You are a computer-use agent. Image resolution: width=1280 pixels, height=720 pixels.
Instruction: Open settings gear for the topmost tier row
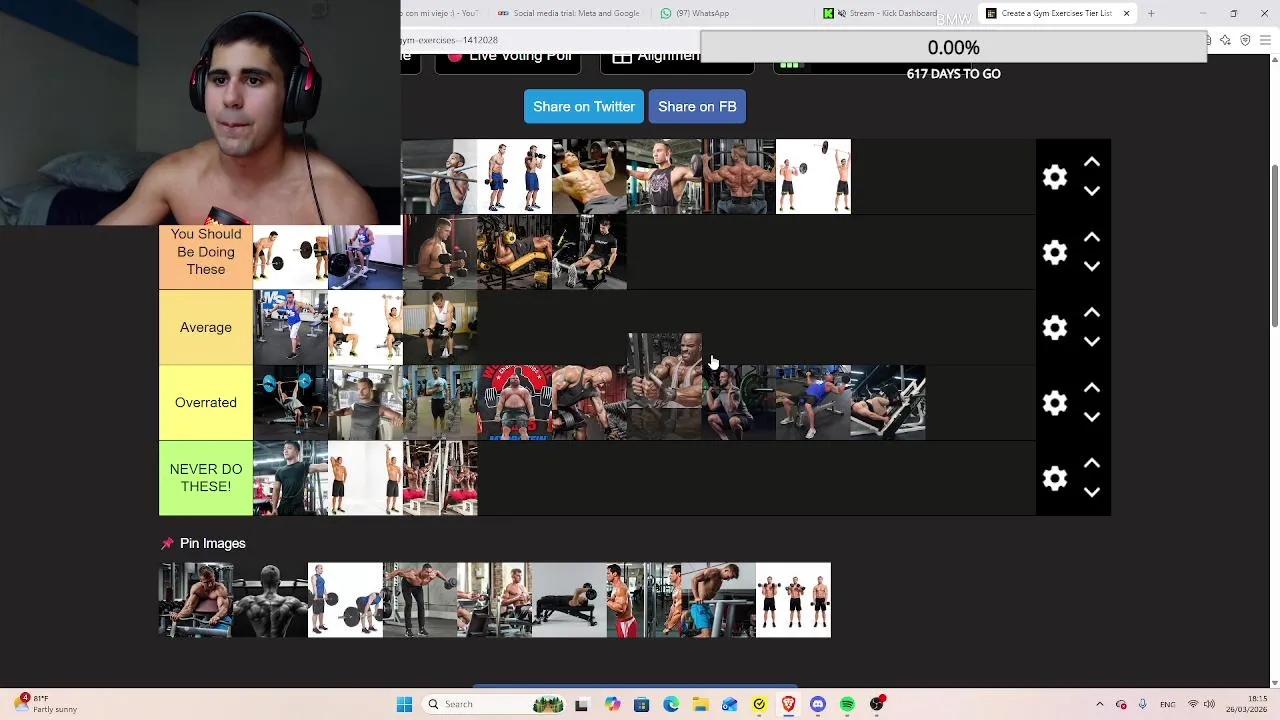click(1055, 177)
